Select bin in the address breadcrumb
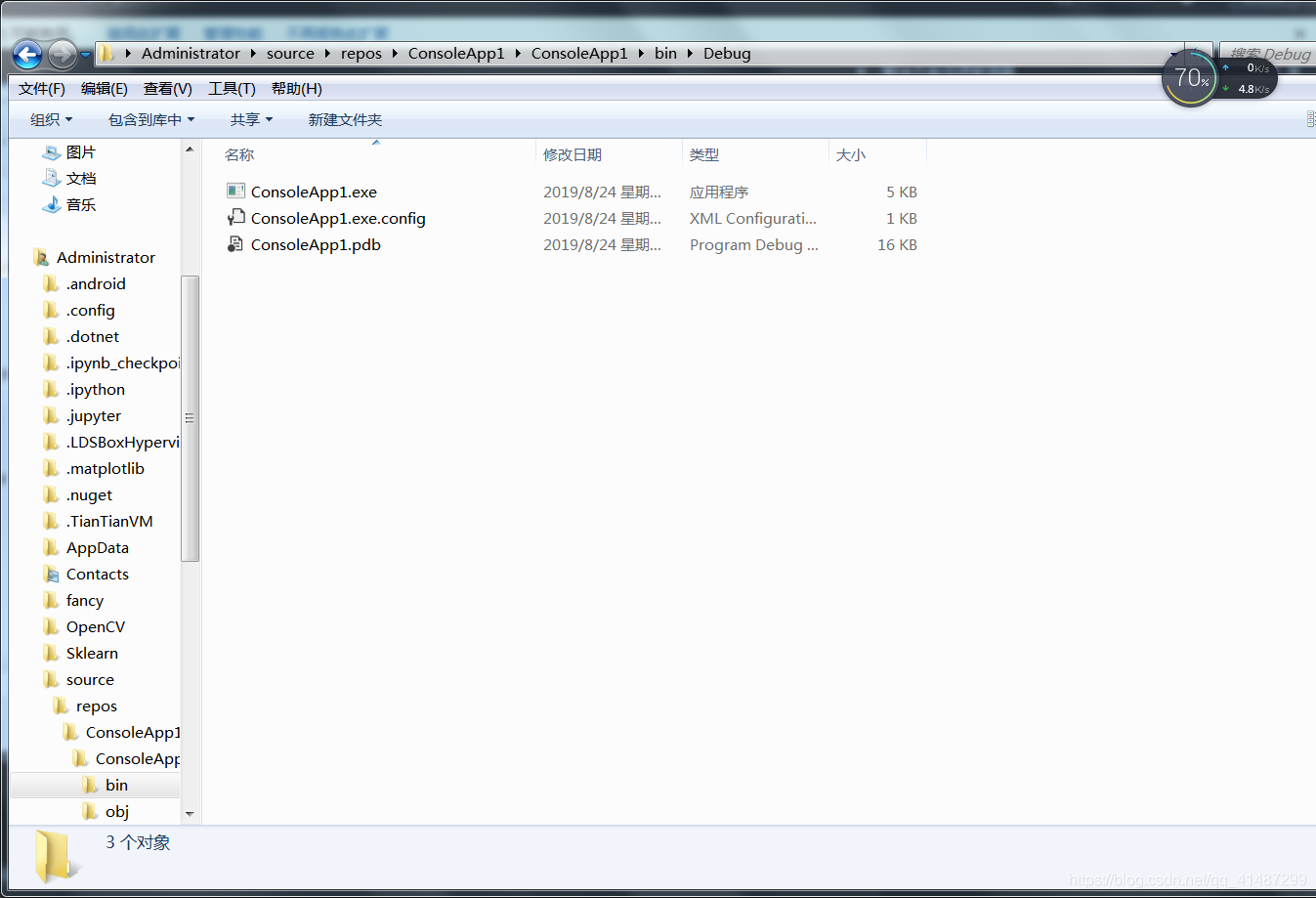 665,54
